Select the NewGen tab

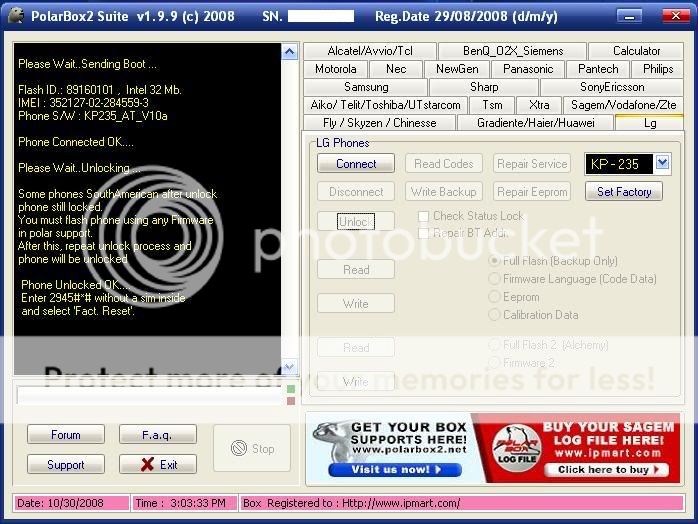[457, 69]
